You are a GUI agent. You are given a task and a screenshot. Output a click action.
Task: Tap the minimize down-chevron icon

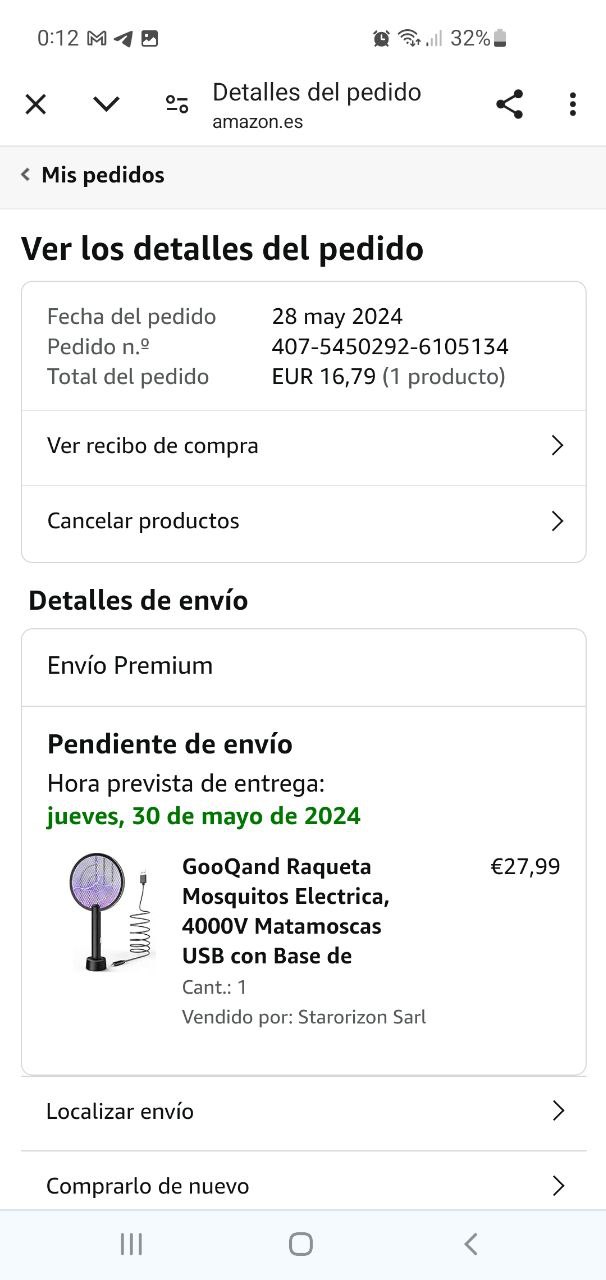click(x=106, y=104)
